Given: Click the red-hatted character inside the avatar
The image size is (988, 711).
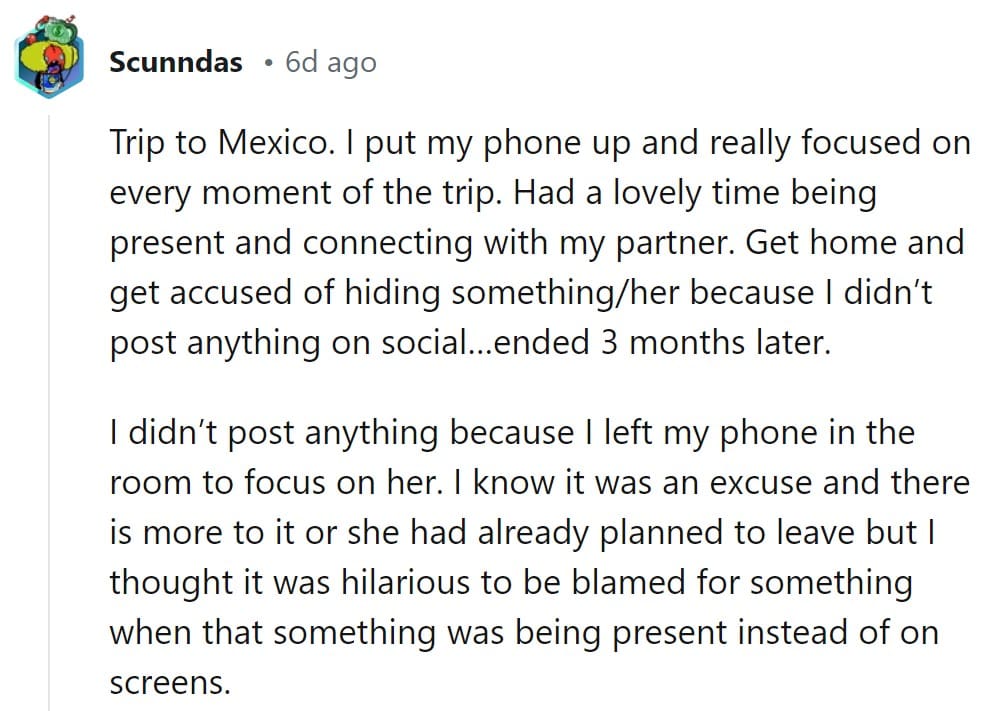Looking at the screenshot, I should point(55,62).
